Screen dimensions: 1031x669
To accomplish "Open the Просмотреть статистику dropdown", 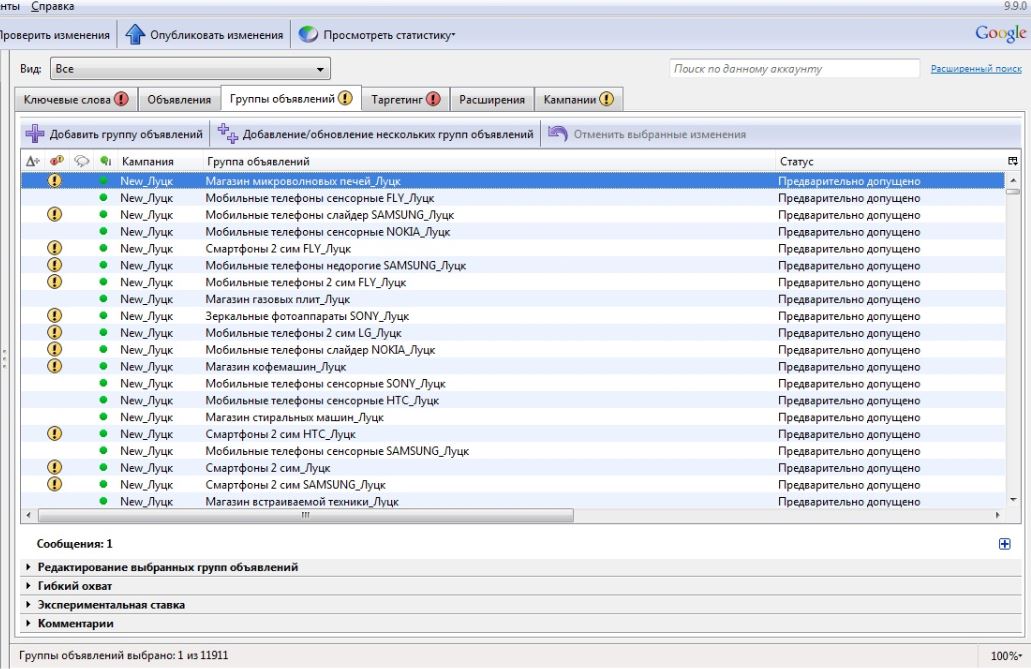I will tap(377, 35).
